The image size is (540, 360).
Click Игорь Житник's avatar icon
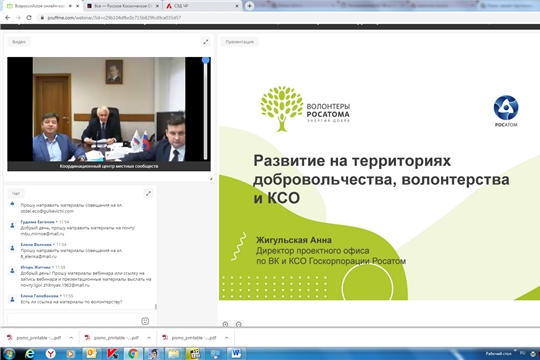point(12,271)
